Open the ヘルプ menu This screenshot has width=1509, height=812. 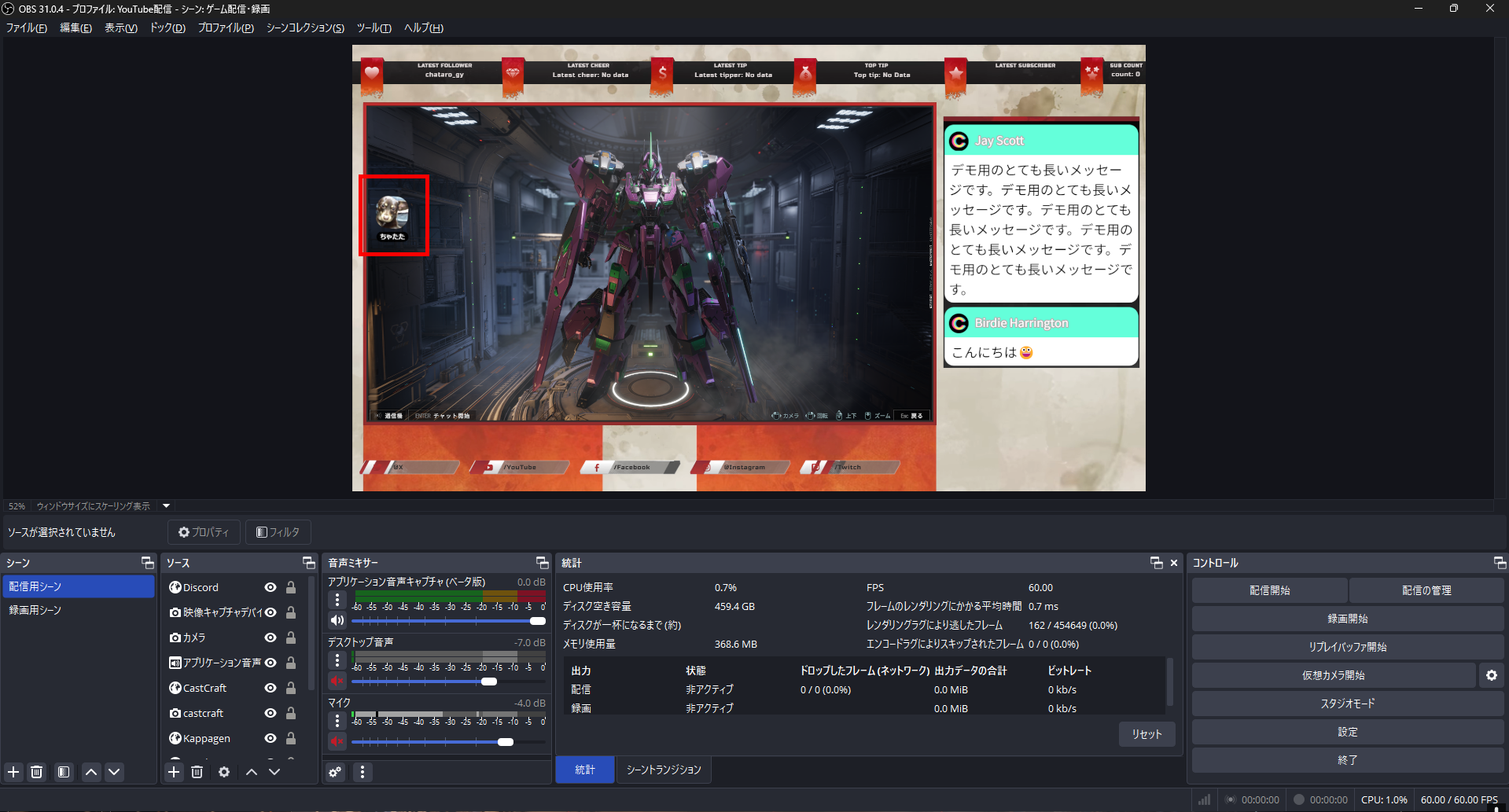(423, 28)
